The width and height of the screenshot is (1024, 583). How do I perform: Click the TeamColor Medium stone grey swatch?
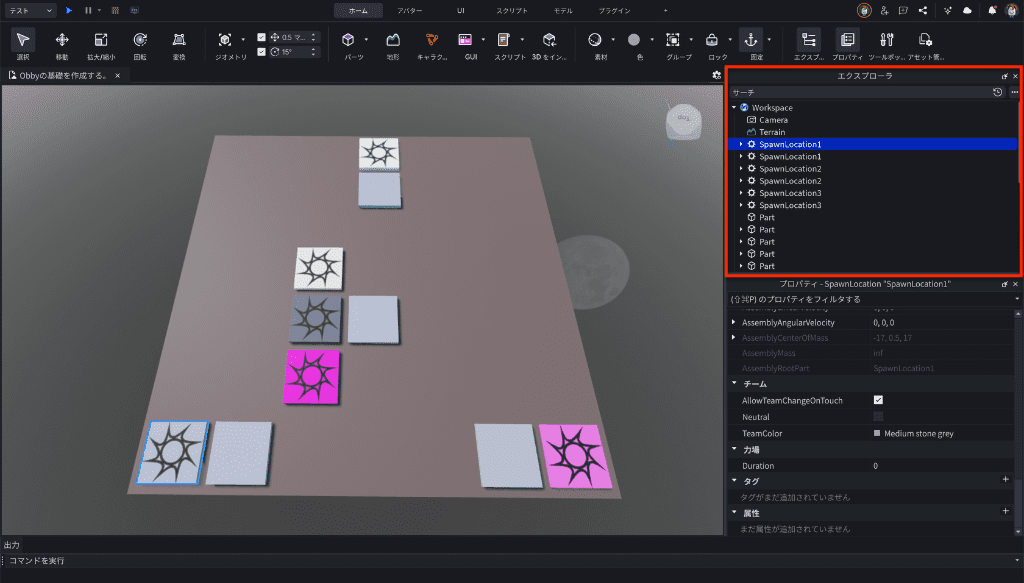coord(877,433)
